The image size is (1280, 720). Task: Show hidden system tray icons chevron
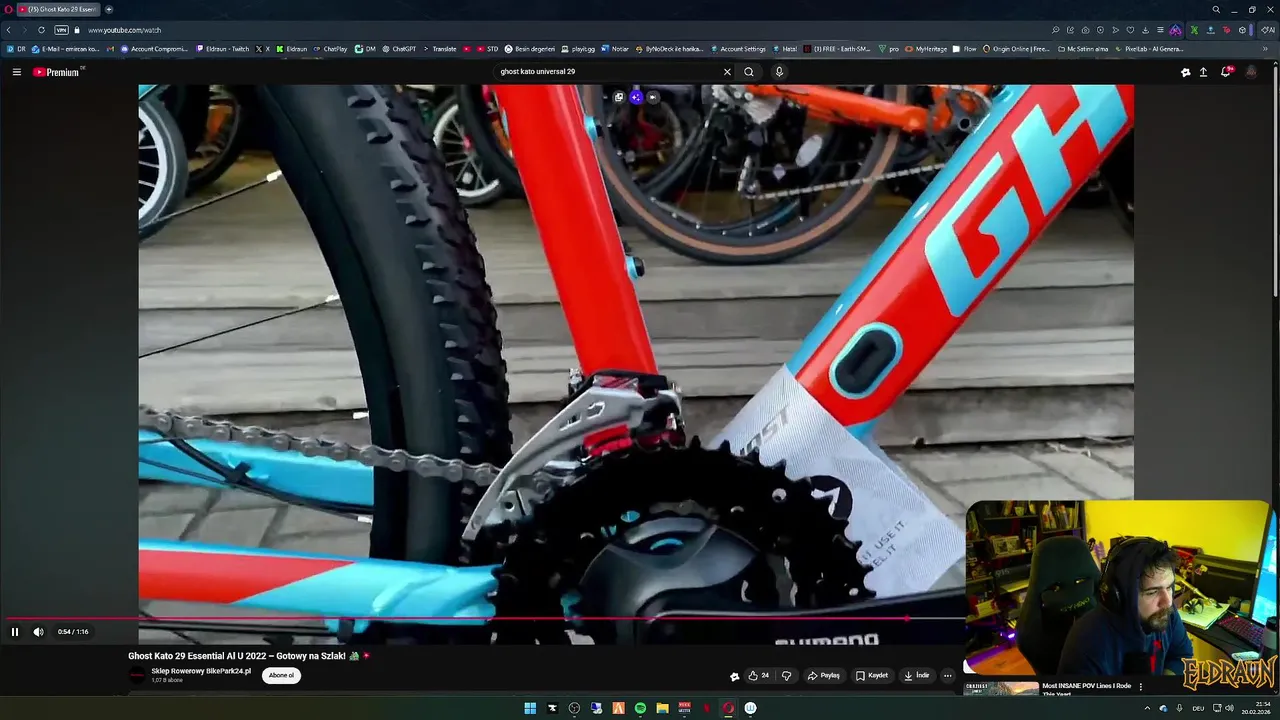[1147, 708]
